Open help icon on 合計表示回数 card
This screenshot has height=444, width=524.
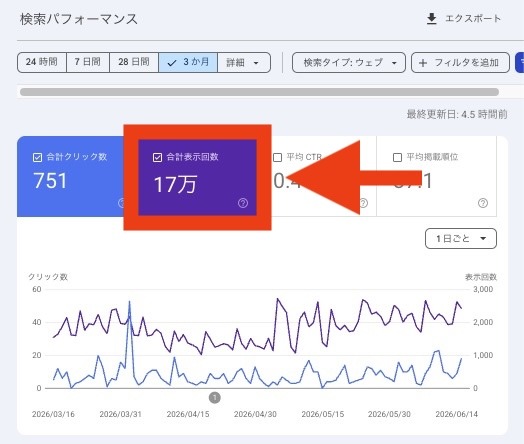pyautogui.click(x=243, y=203)
